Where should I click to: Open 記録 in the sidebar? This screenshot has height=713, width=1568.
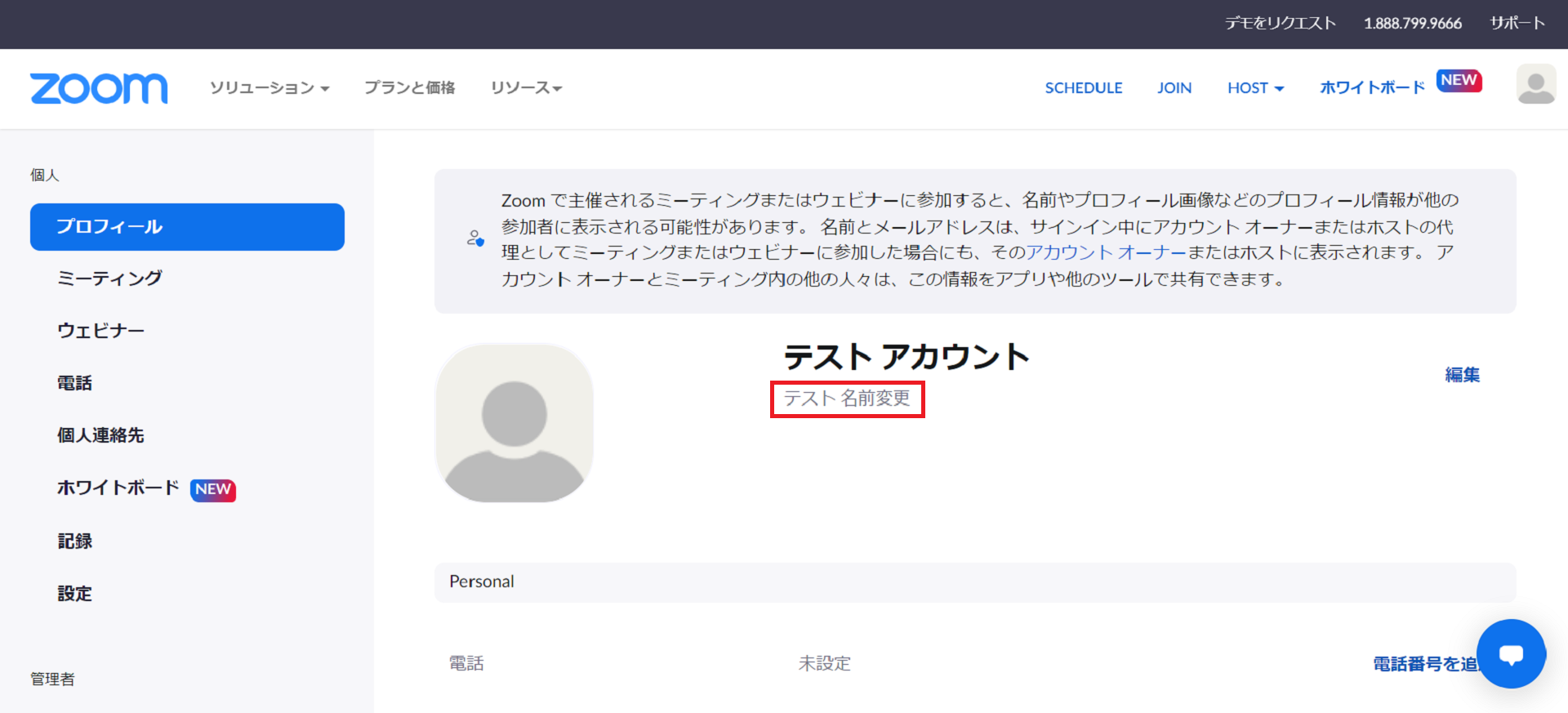click(x=74, y=541)
